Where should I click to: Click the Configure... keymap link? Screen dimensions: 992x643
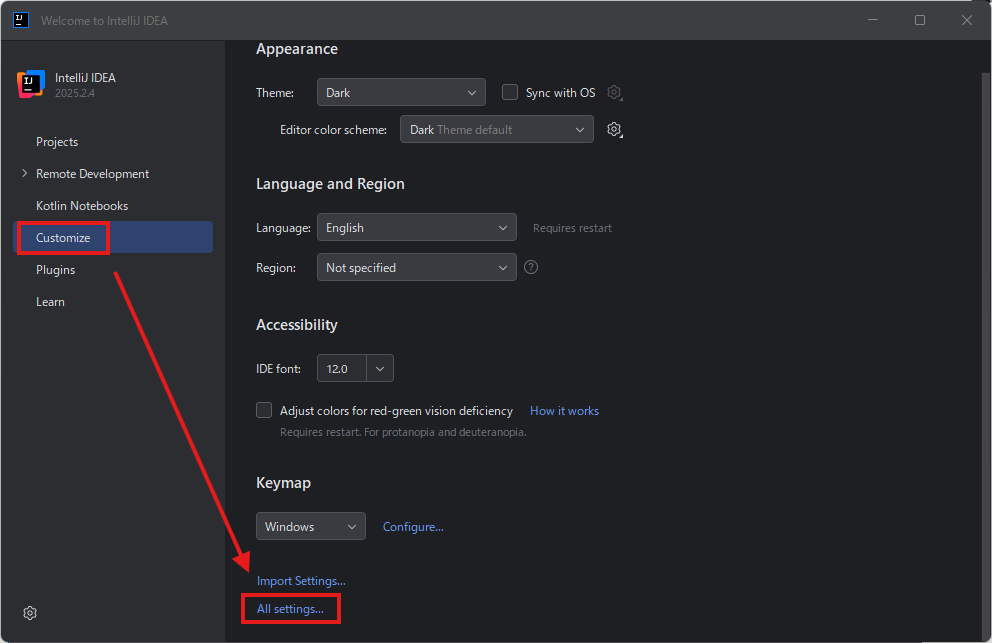413,527
